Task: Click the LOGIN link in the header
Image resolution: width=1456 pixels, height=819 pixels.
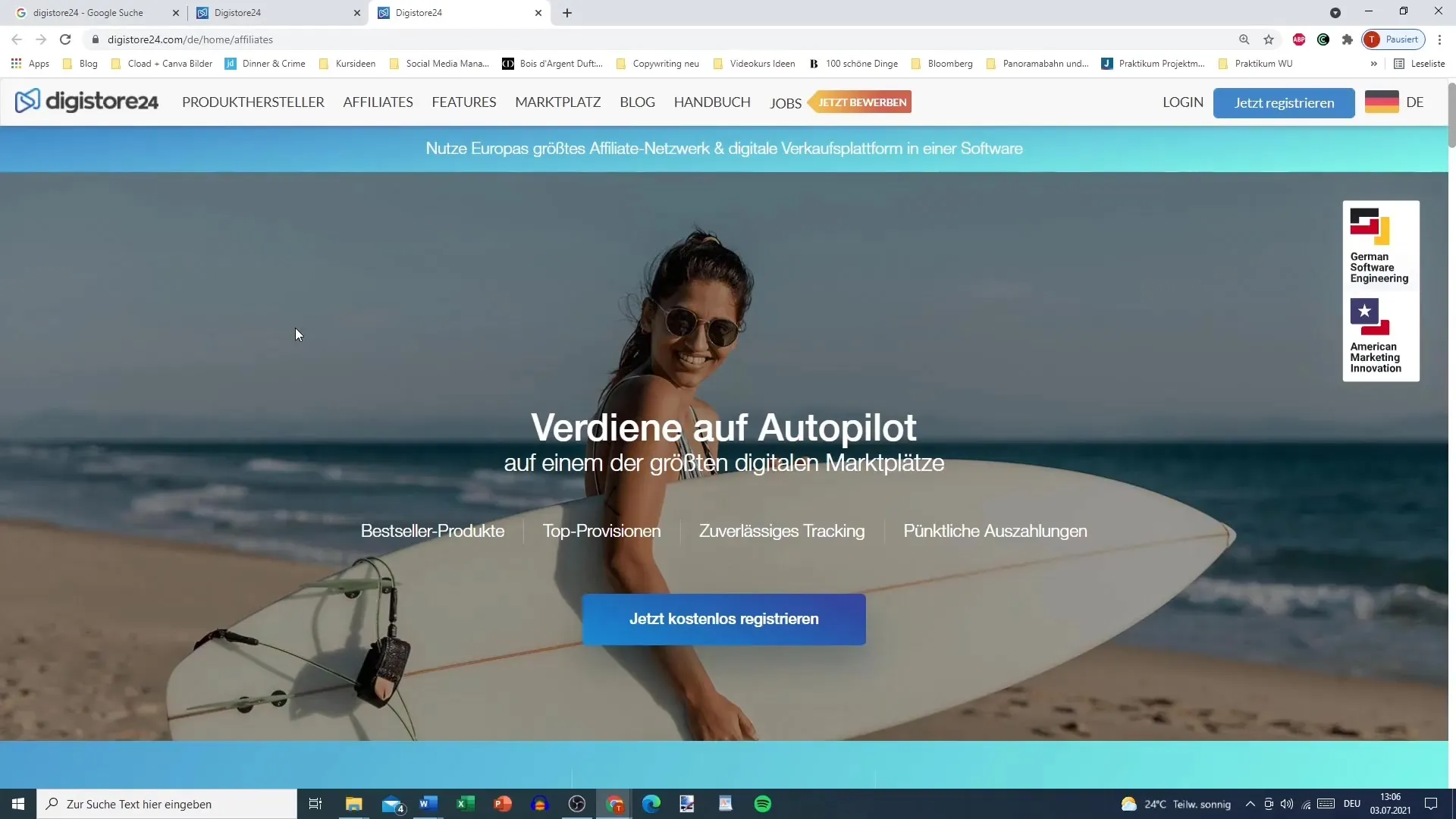Action: tap(1183, 102)
